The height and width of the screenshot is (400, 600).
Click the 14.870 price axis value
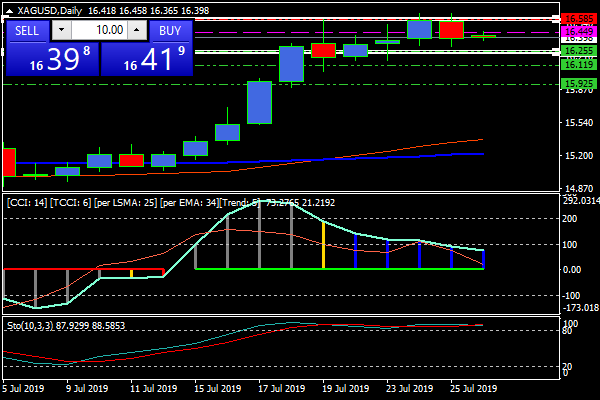point(579,188)
